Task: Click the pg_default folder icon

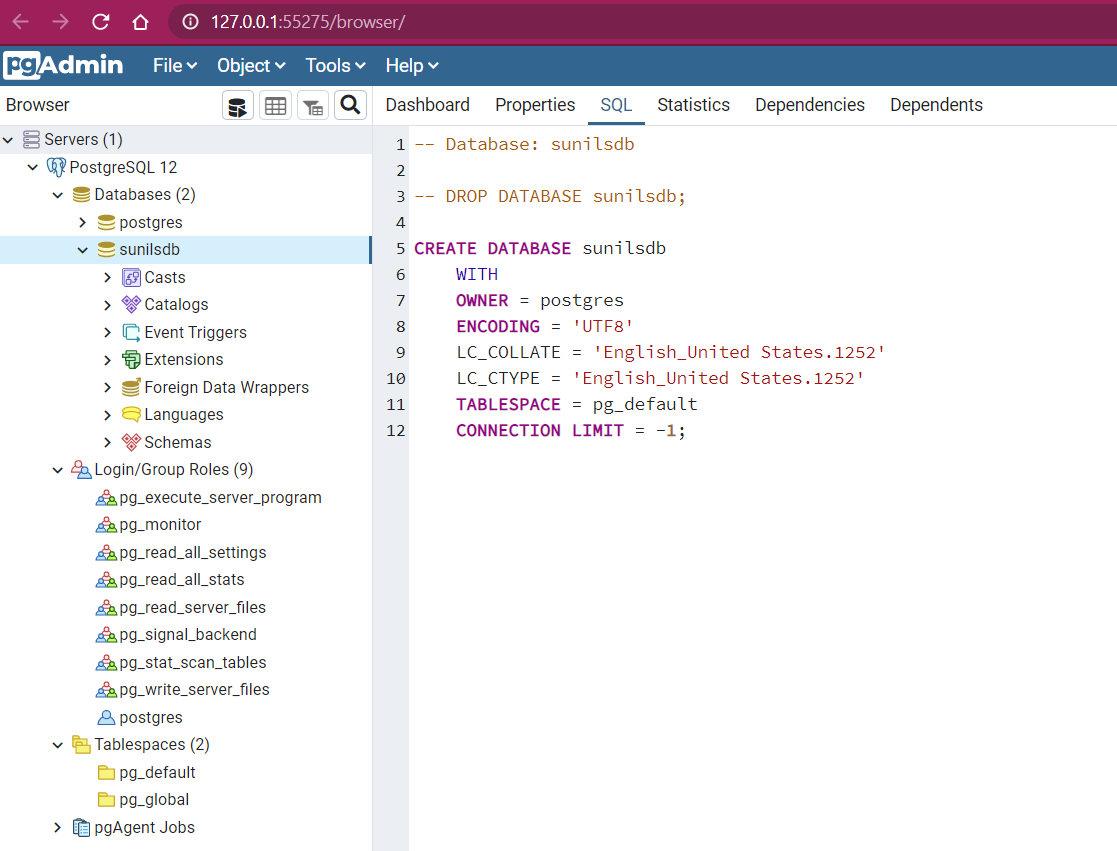Action: 106,773
